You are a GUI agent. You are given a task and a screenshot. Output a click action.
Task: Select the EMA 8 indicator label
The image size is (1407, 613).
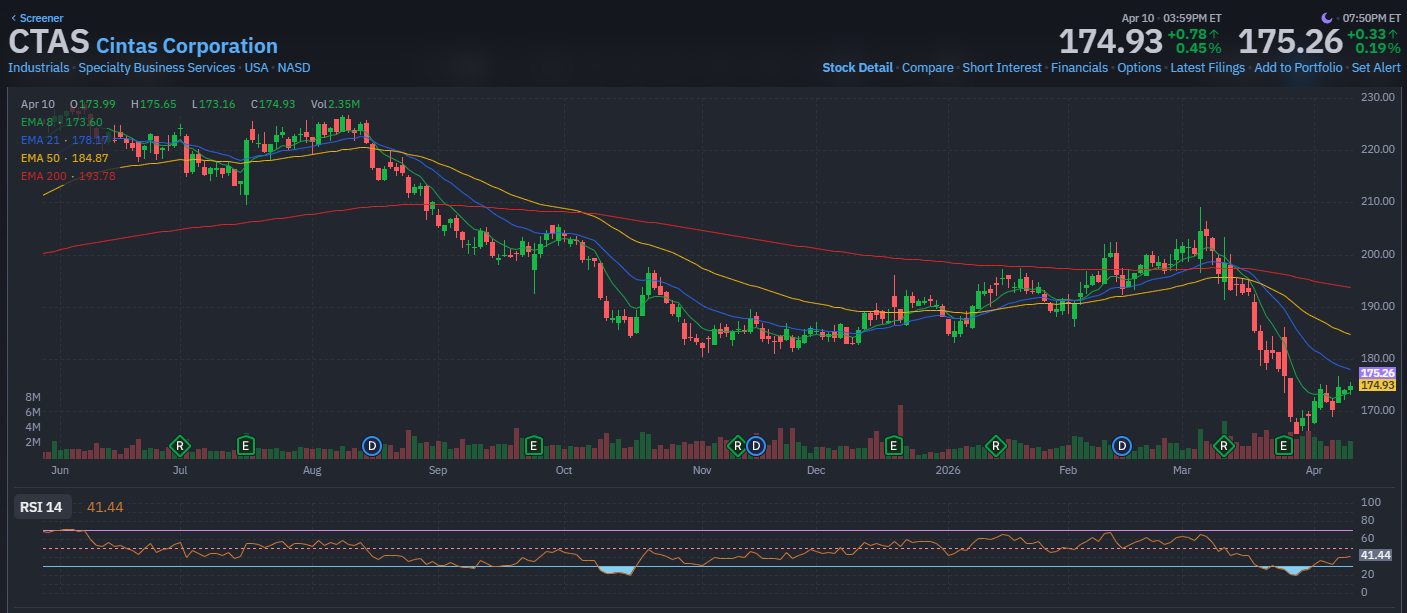pyautogui.click(x=61, y=122)
